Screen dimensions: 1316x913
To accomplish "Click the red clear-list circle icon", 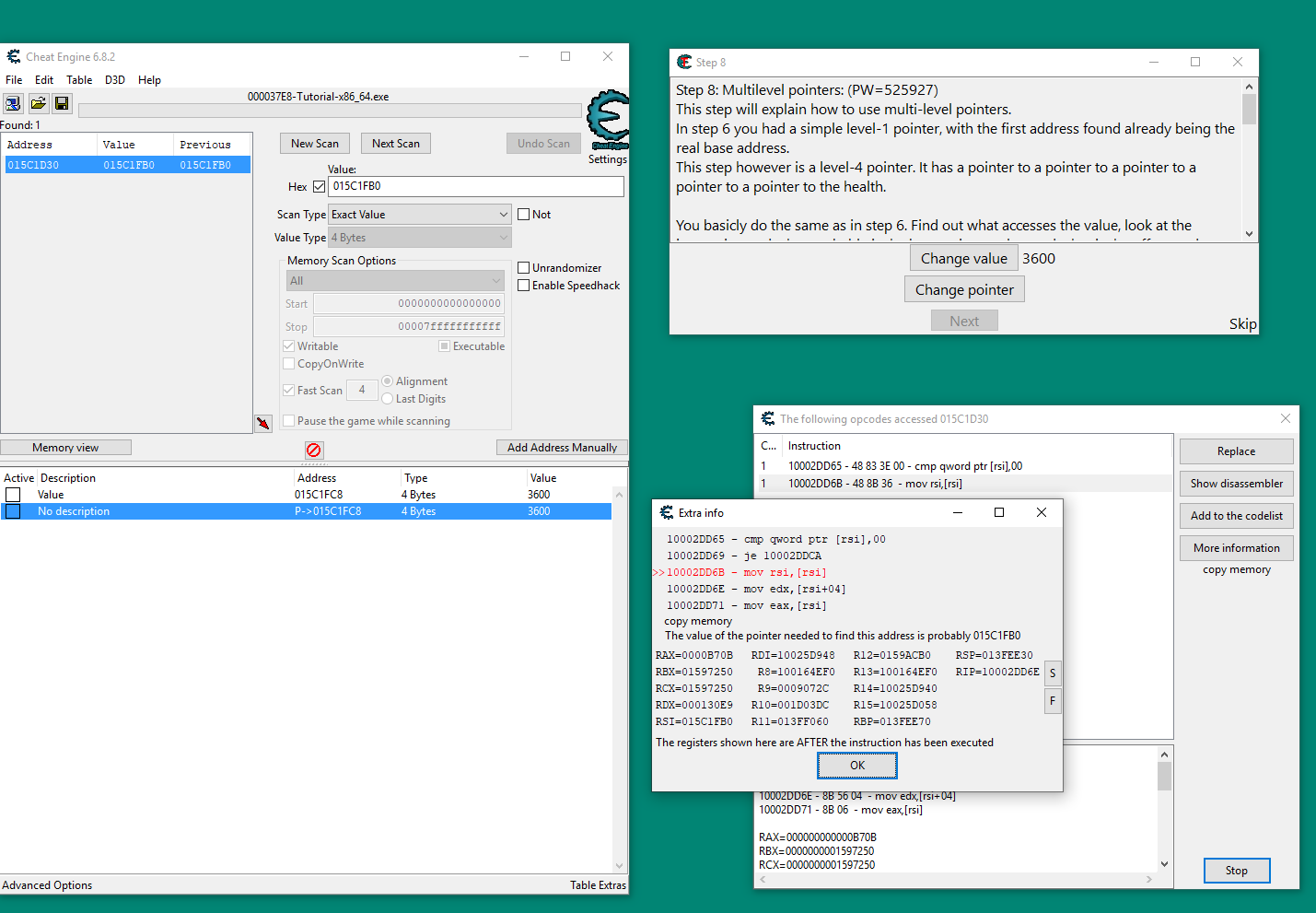I will [314, 450].
